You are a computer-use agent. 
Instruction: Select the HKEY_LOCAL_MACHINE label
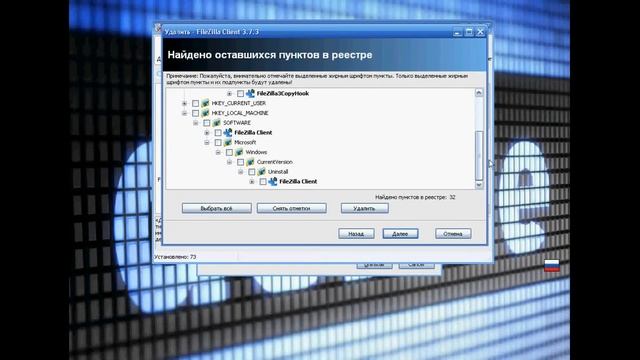click(240, 113)
